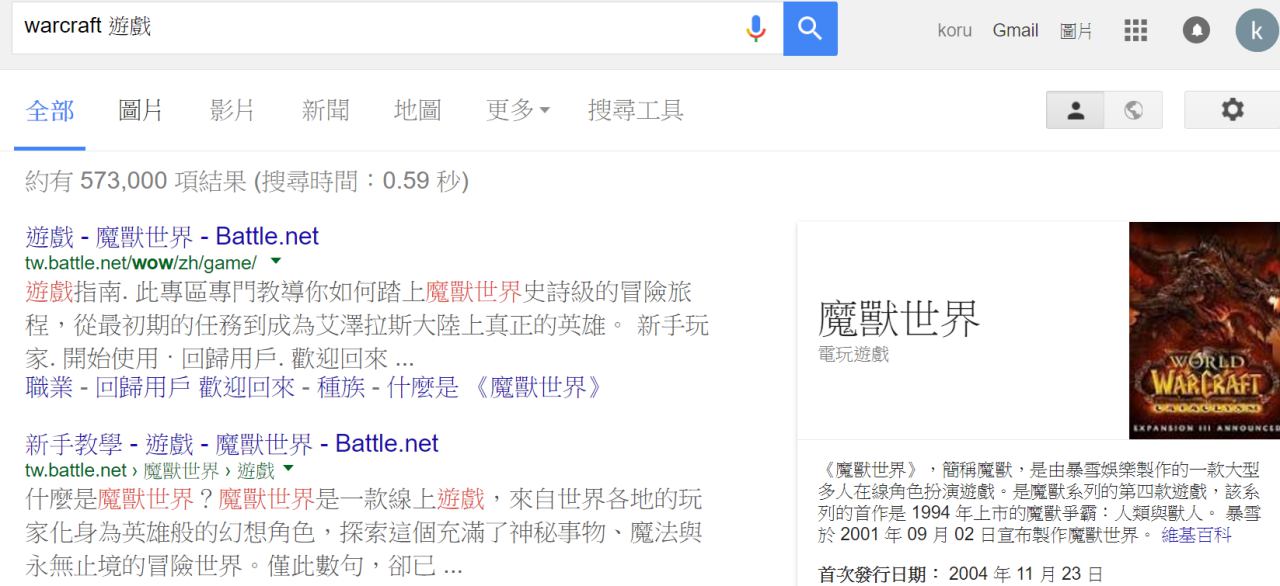Expand arrow next to tw.battle.net/wow/zh/game/ URL

pyautogui.click(x=277, y=261)
